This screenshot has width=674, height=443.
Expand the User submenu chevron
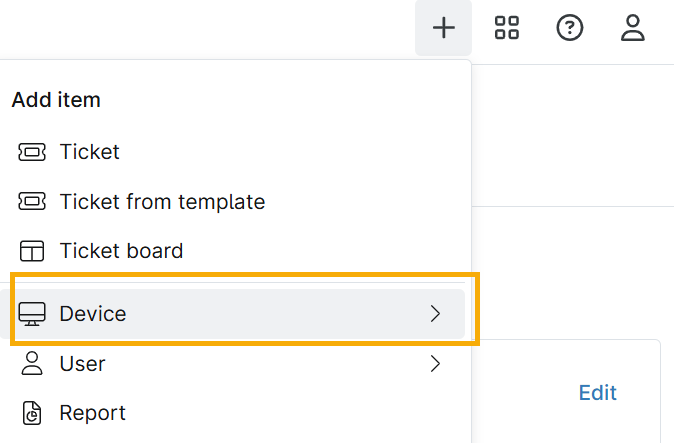click(435, 364)
